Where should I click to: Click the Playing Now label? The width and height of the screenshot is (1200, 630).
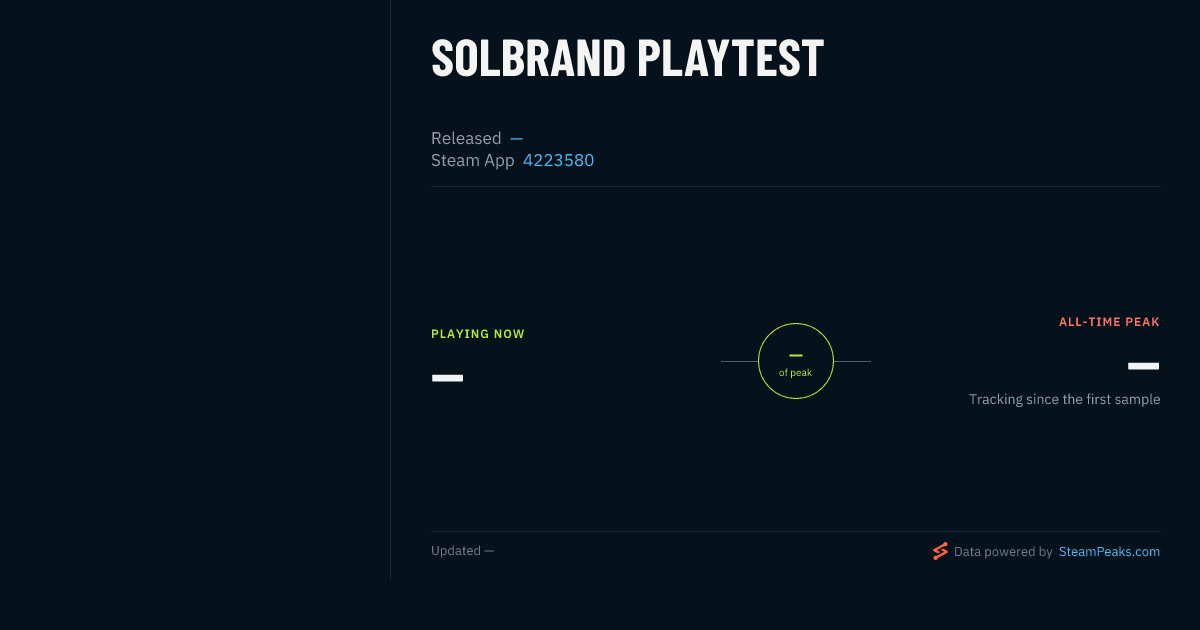[x=478, y=334]
